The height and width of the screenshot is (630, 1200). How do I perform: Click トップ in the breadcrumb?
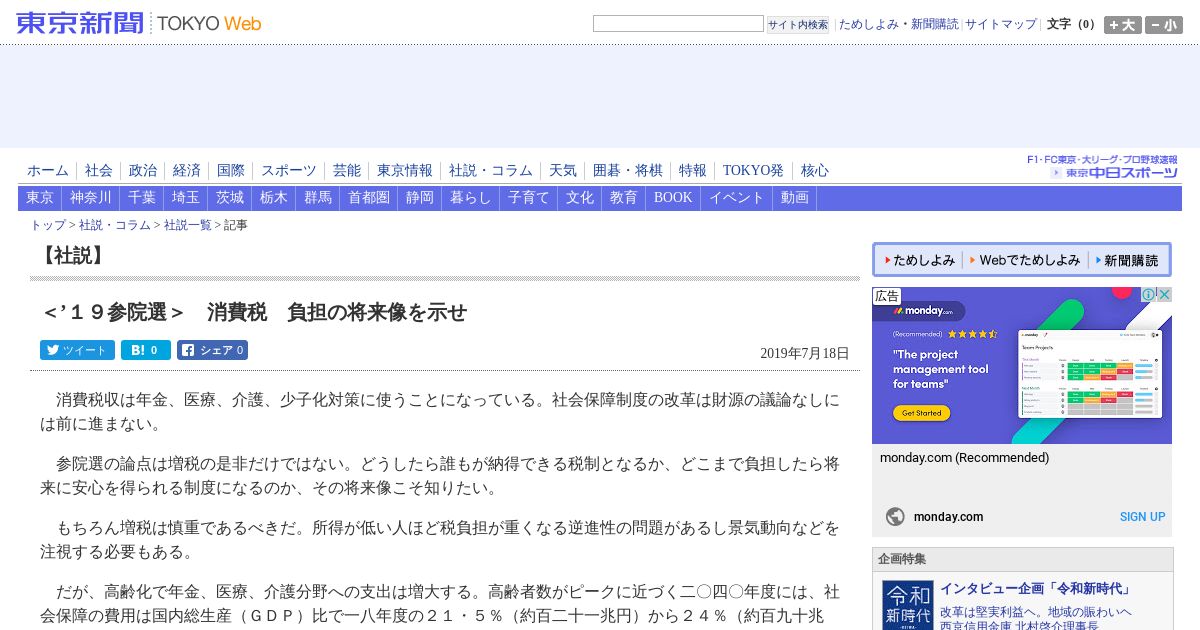click(x=48, y=225)
